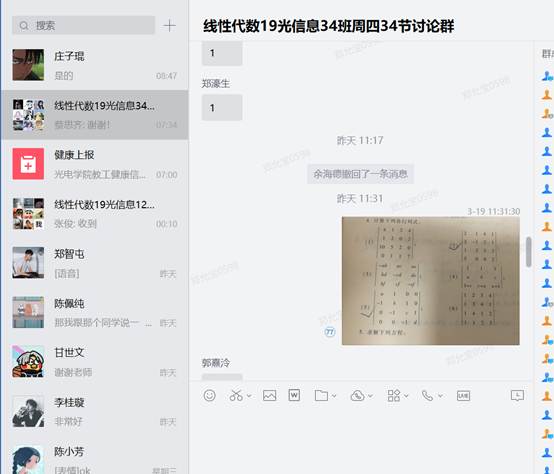Click the W document icon in toolbar
Viewport: 554px width, 474px height.
pos(294,395)
